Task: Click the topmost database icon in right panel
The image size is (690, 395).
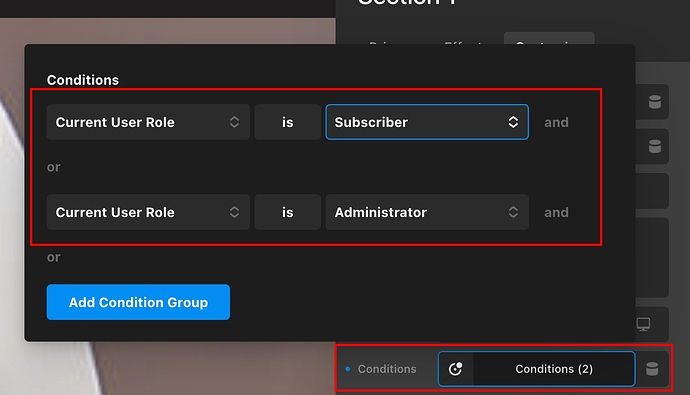Action: click(655, 102)
